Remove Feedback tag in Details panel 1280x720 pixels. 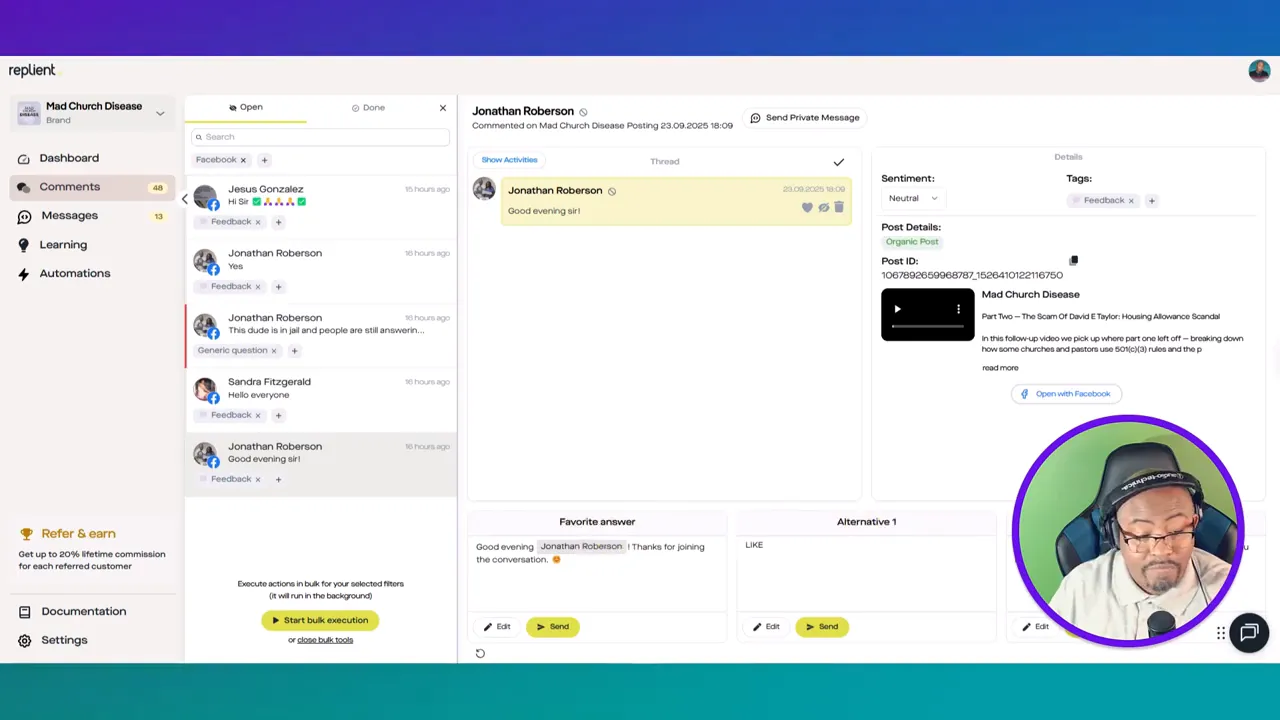pos(1131,201)
